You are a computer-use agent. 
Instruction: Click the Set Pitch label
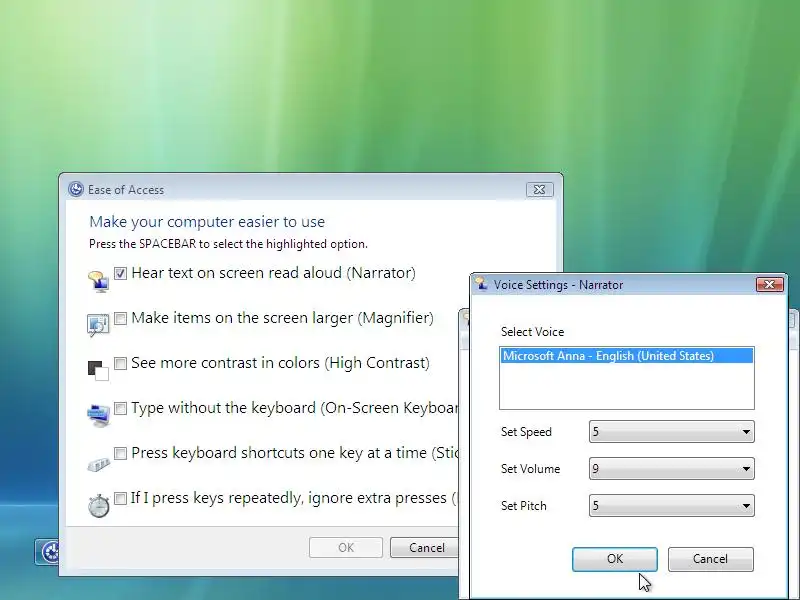(523, 506)
